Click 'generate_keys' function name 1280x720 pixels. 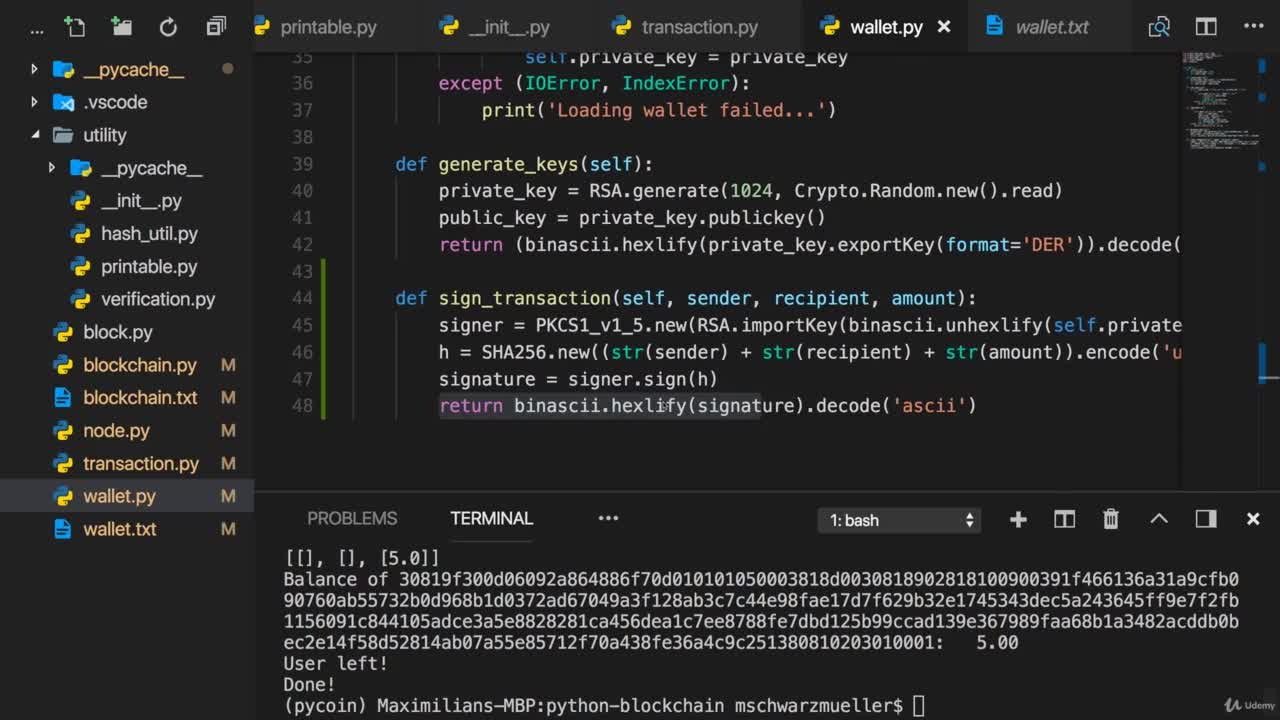click(x=508, y=164)
